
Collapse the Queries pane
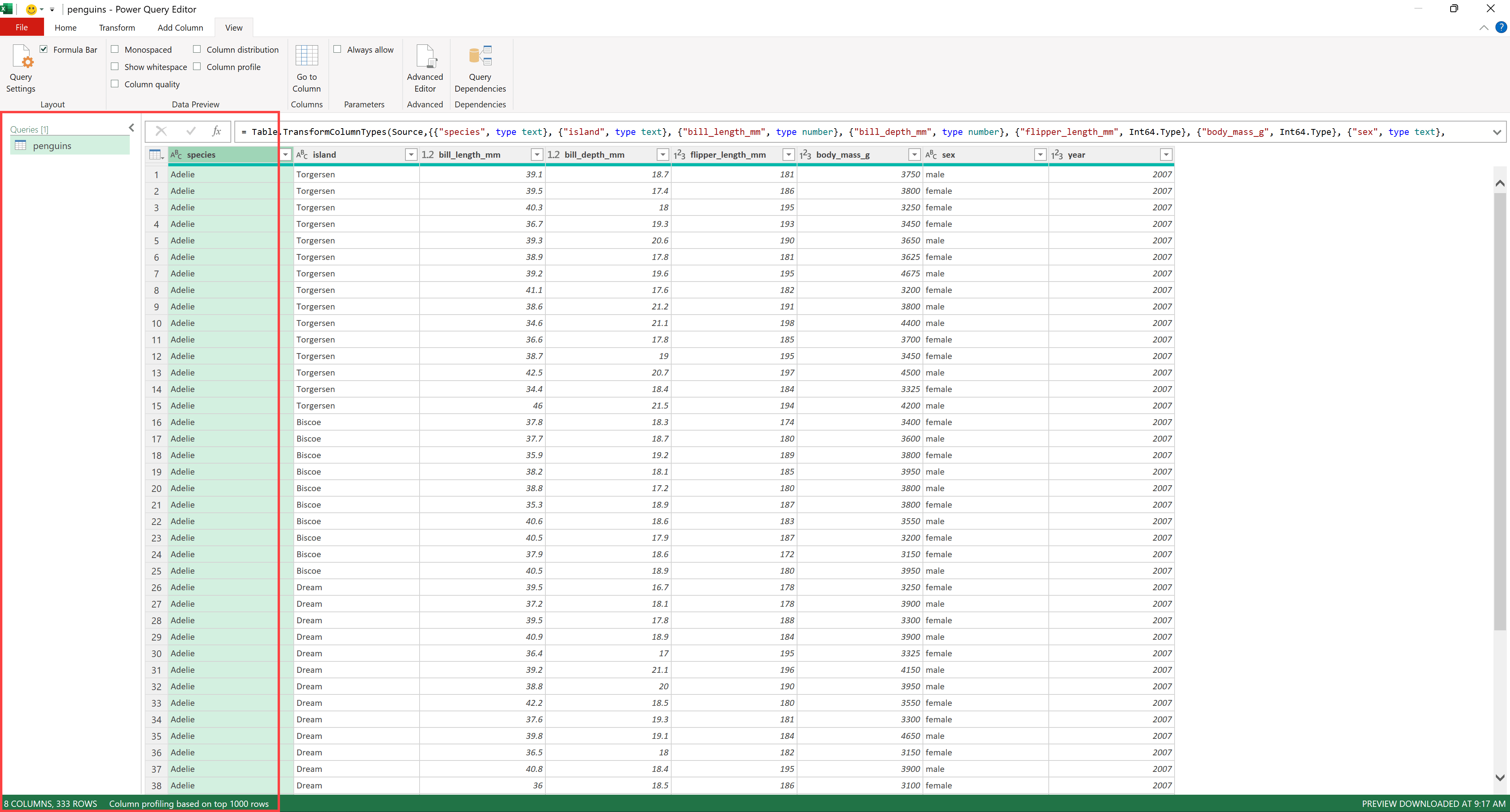tap(131, 128)
